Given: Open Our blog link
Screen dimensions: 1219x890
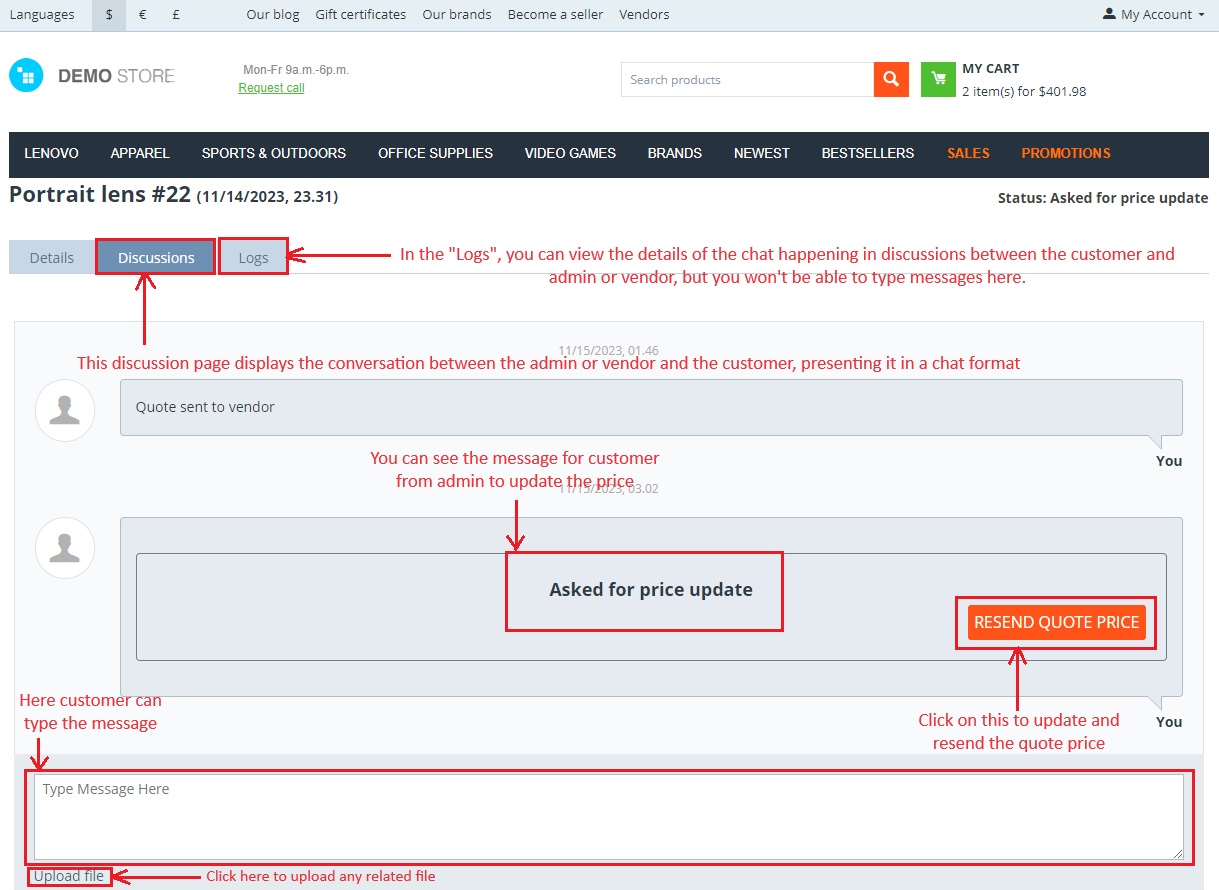Looking at the screenshot, I should click(272, 14).
